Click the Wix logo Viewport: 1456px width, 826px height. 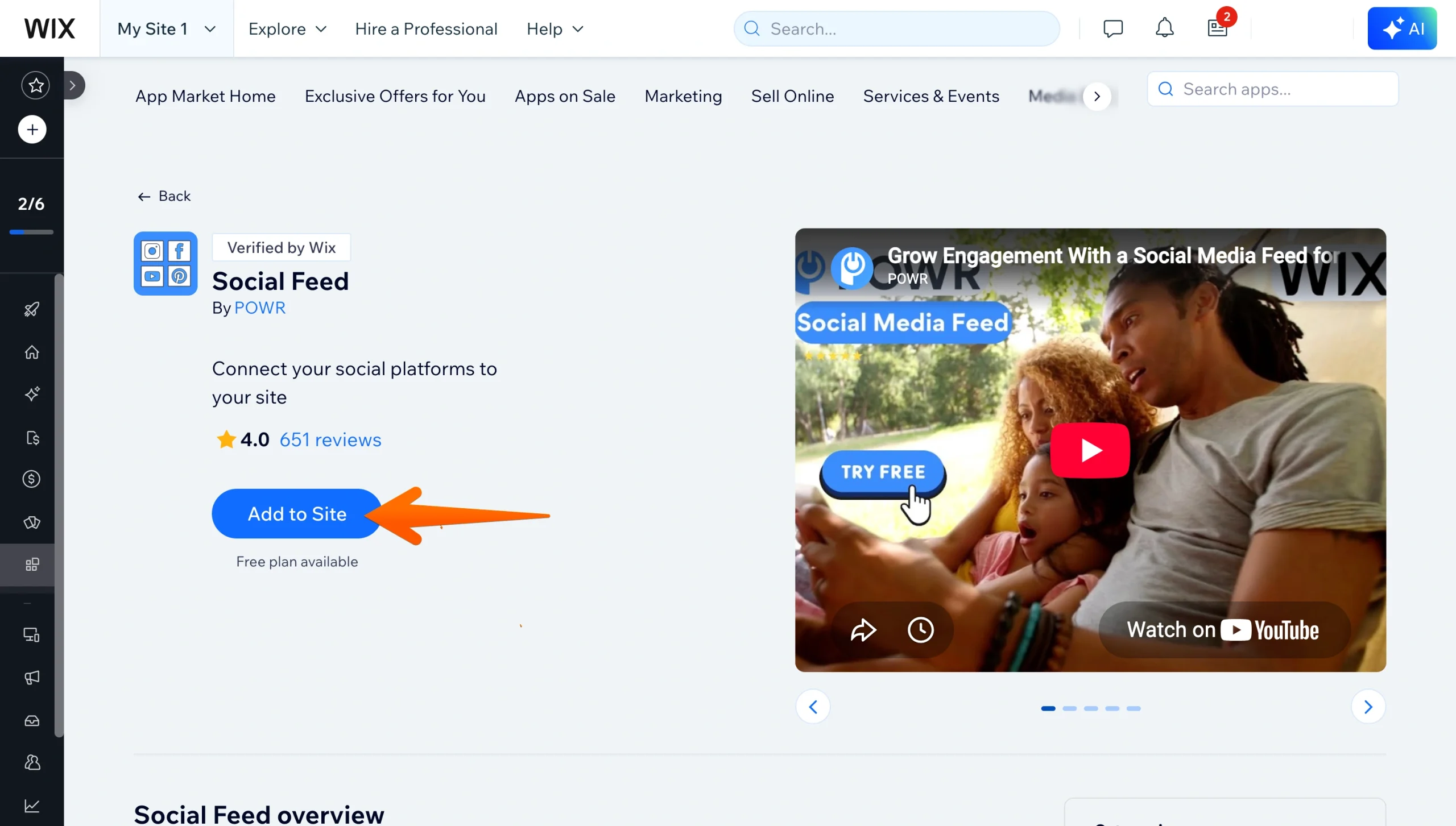49,28
